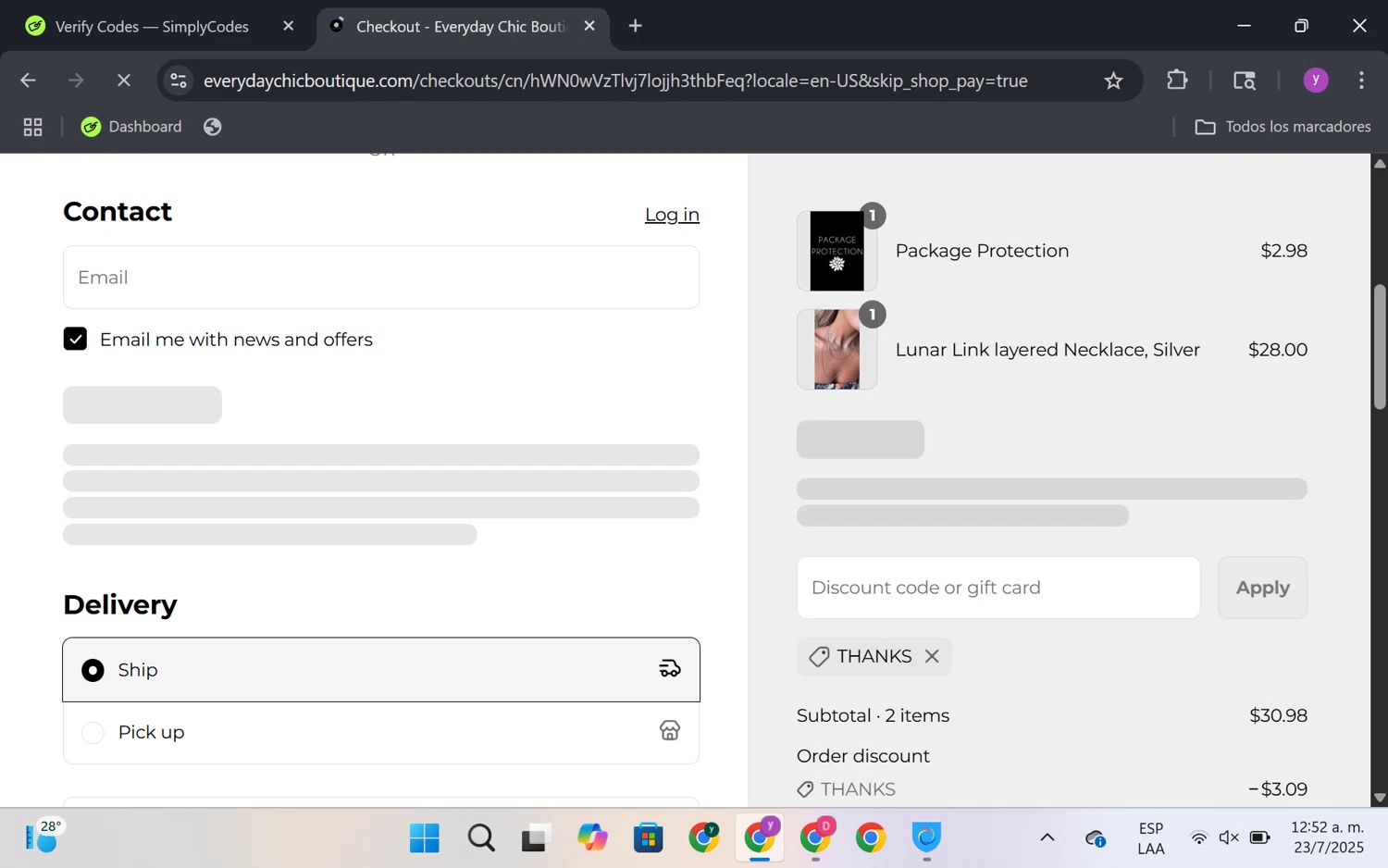Bookmark this page with star icon

point(1113,81)
